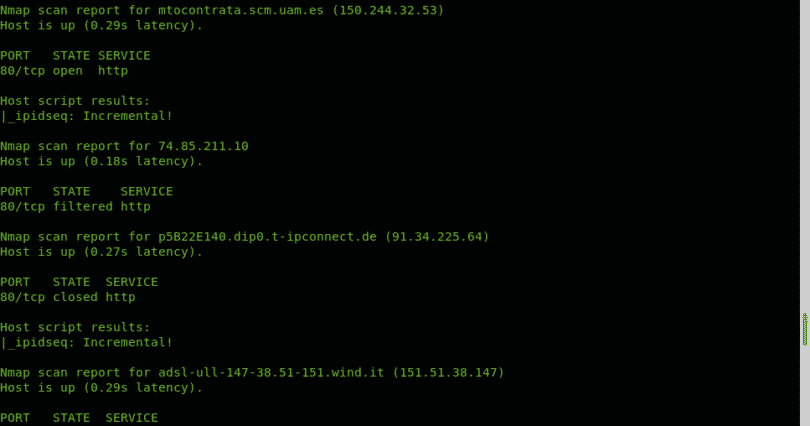The height and width of the screenshot is (426, 810).
Task: Click "Host script results:" below closed port line
Action: tap(75, 327)
